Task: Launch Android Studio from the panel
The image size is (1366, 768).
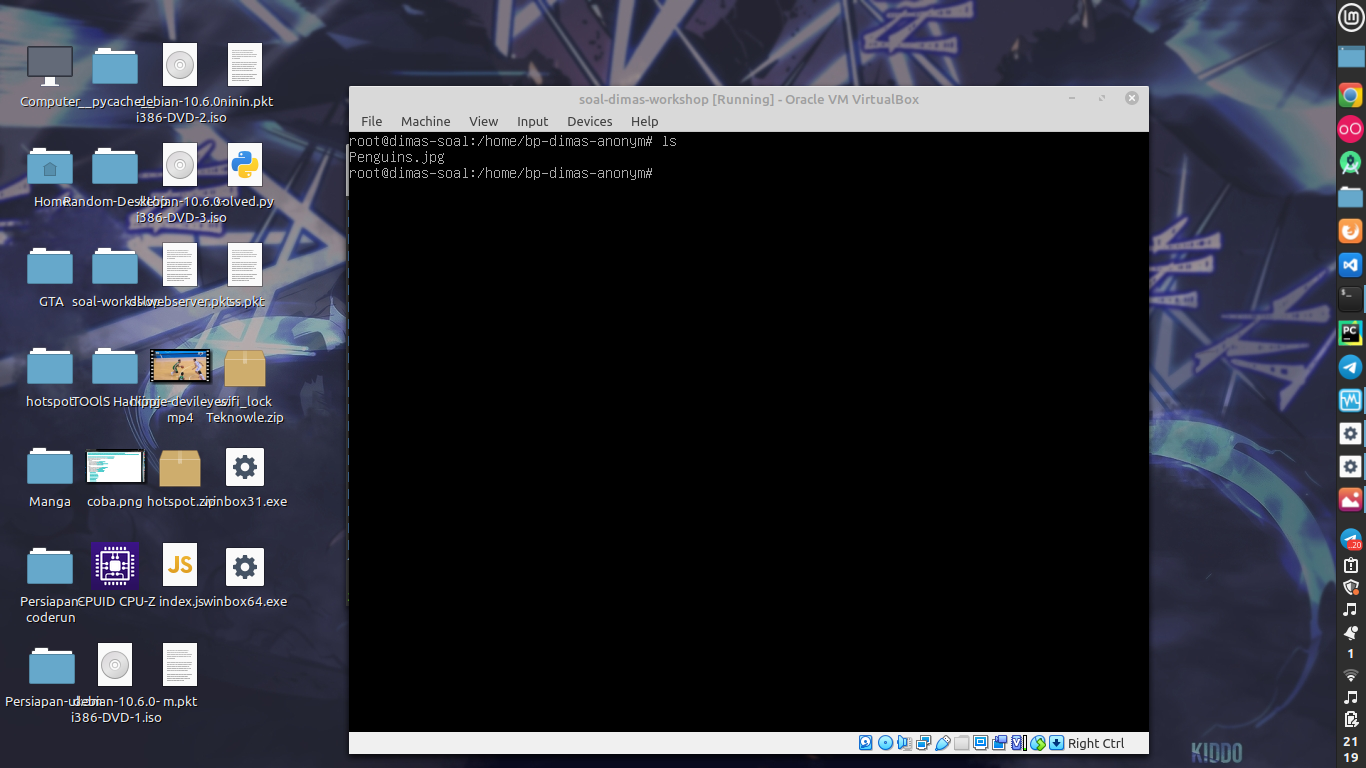Action: pyautogui.click(x=1351, y=163)
